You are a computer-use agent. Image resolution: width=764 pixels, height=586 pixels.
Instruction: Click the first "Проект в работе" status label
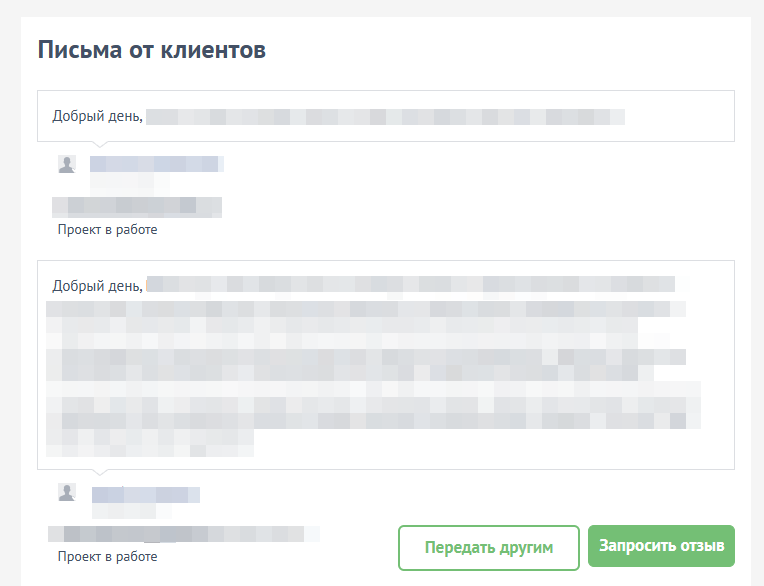tap(107, 230)
